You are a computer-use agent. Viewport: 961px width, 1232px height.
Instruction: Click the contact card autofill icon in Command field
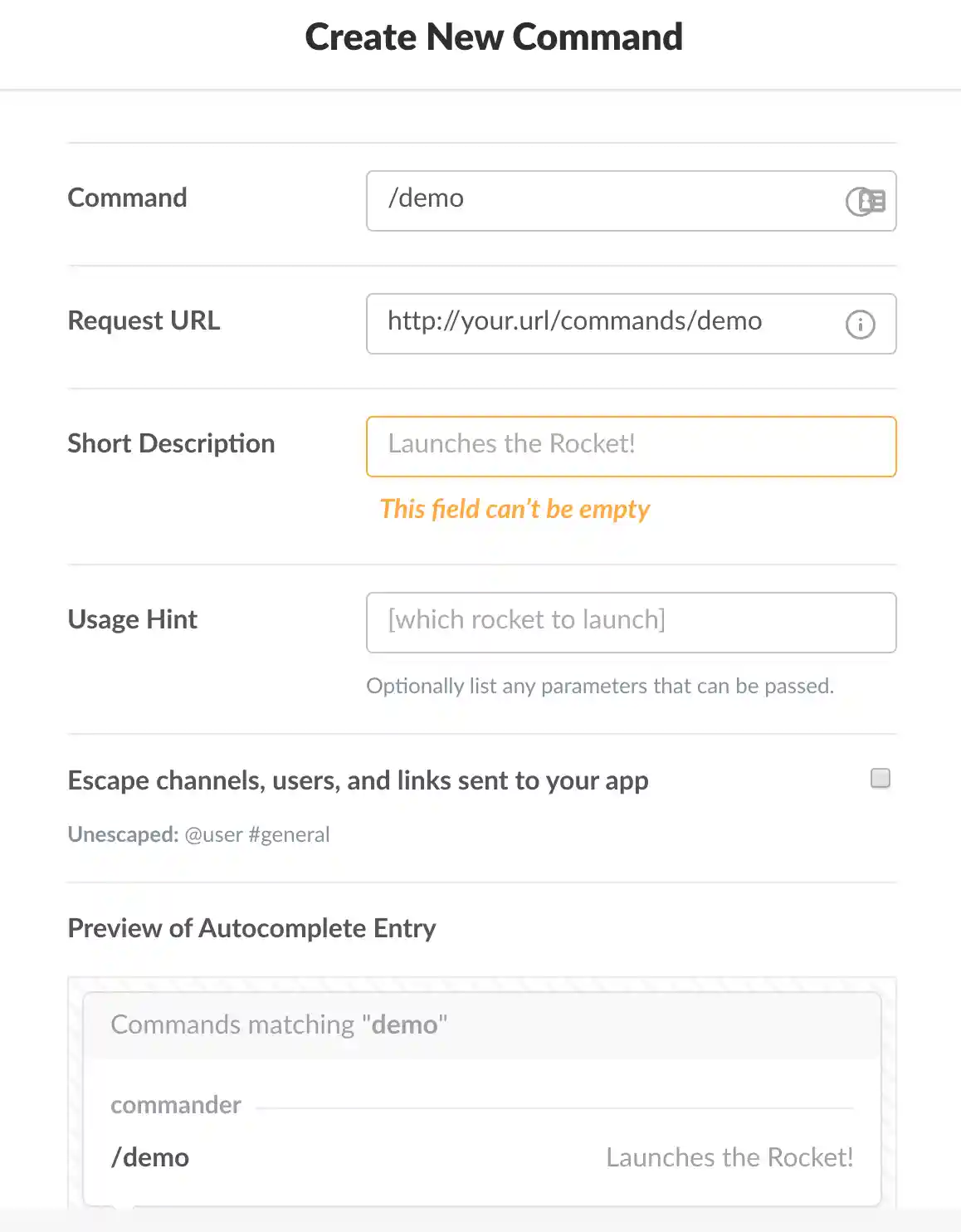click(871, 201)
